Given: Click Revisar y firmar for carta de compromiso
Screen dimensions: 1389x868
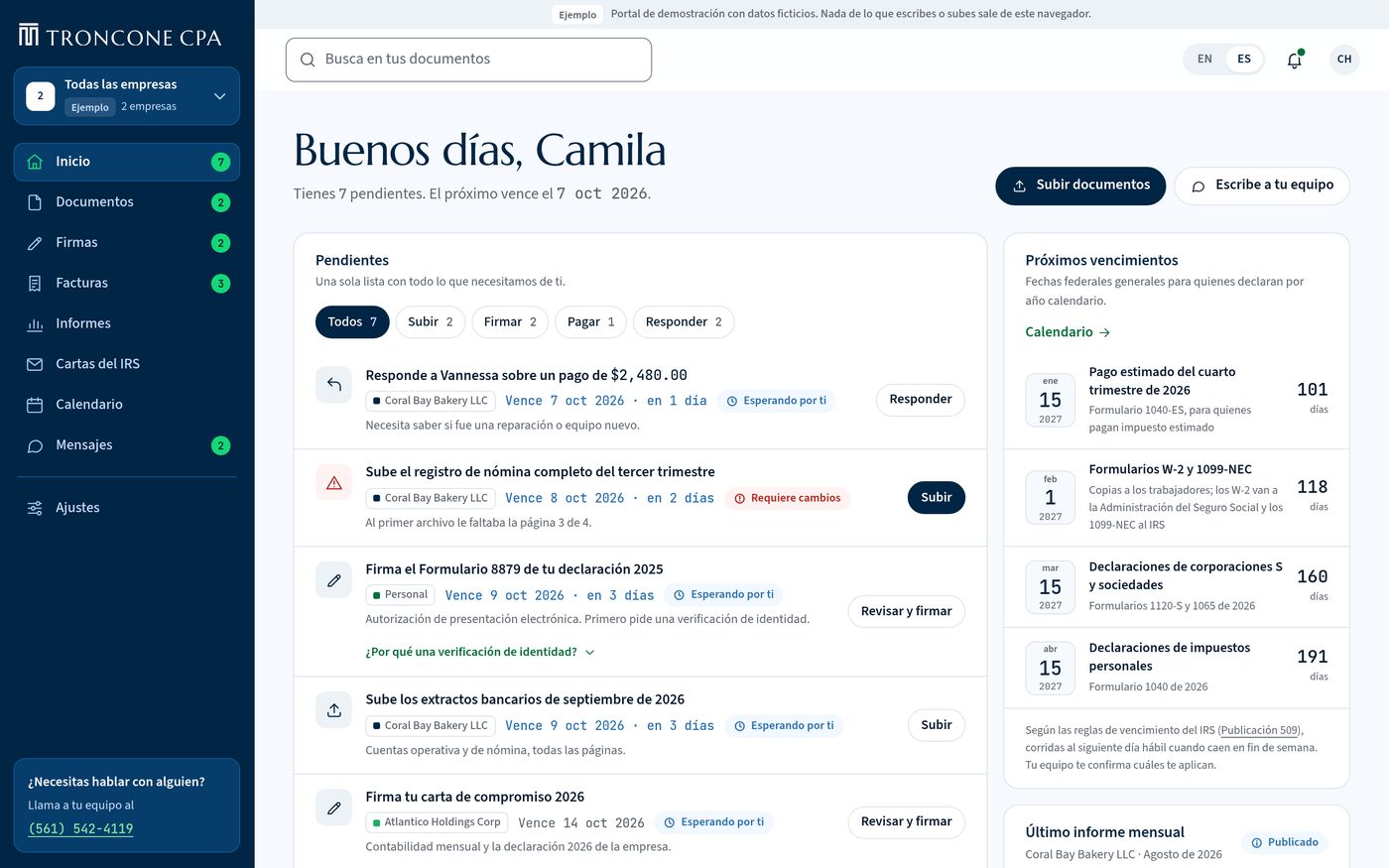Looking at the screenshot, I should [906, 821].
